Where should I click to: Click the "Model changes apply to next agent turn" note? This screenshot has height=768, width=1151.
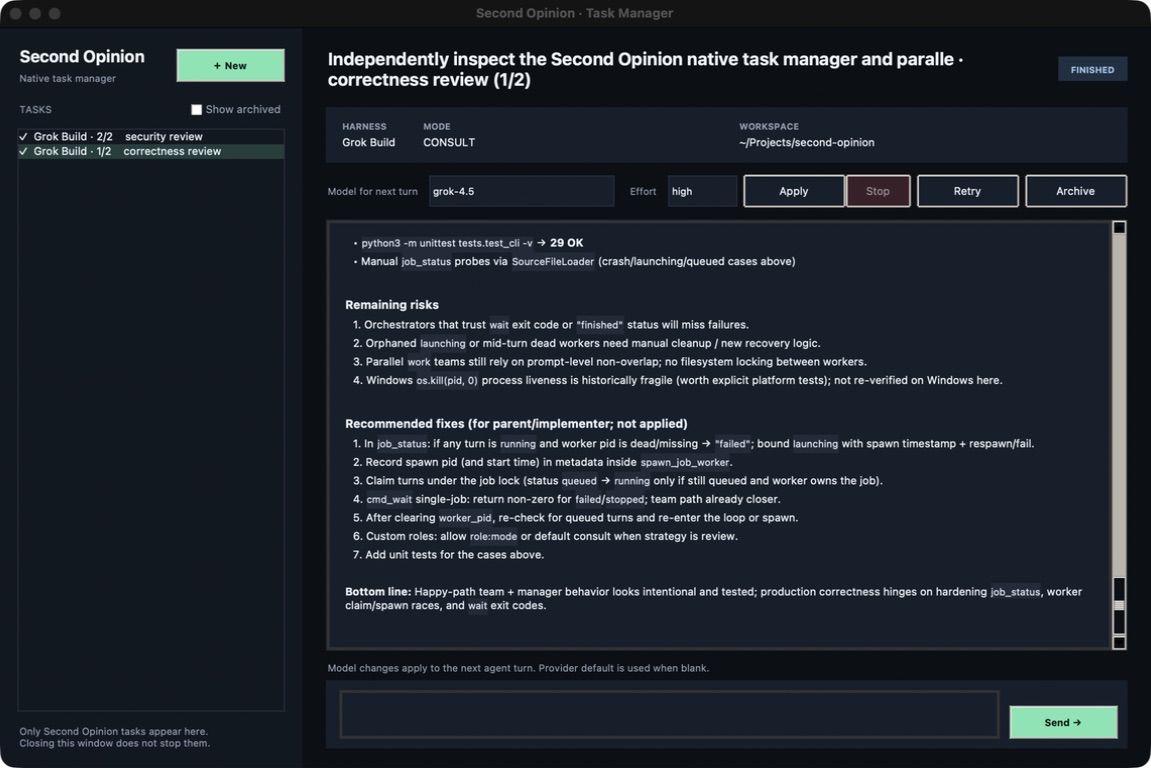pos(518,668)
